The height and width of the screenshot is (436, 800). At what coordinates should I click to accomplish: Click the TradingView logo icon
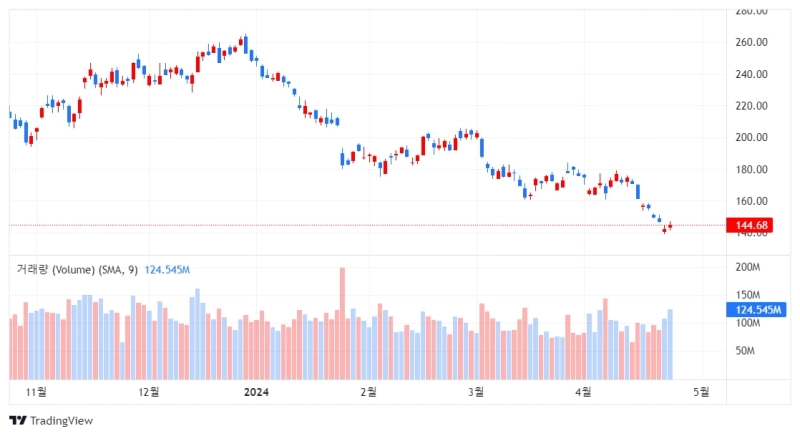pyautogui.click(x=17, y=421)
